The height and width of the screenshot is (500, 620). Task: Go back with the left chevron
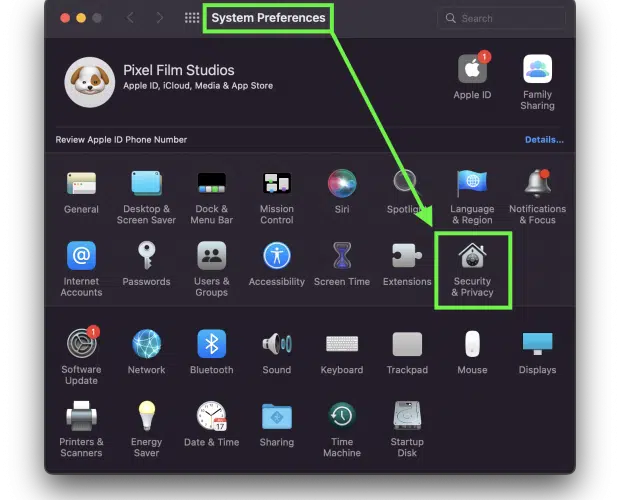tap(130, 18)
